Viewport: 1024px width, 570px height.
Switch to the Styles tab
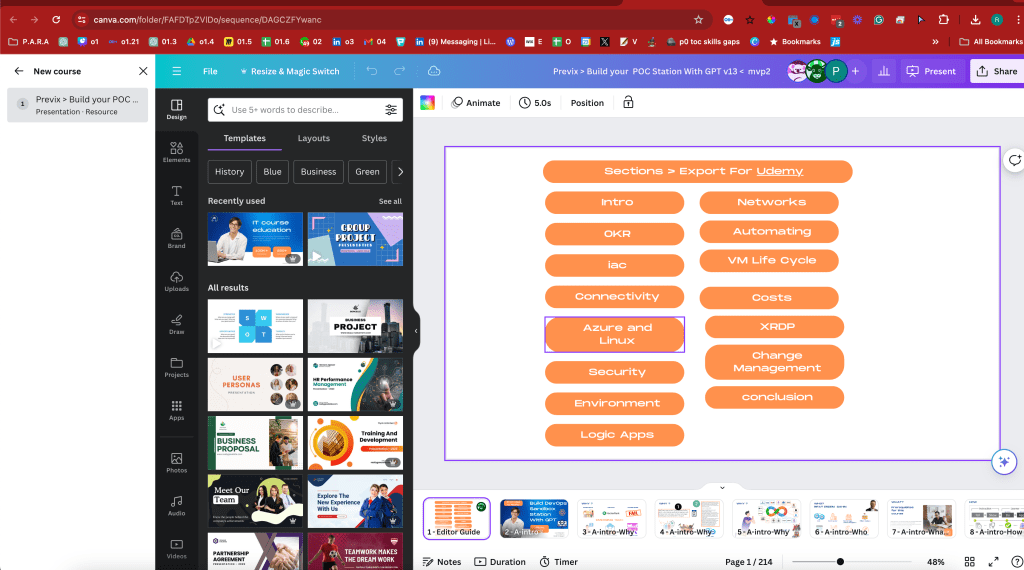(x=374, y=138)
